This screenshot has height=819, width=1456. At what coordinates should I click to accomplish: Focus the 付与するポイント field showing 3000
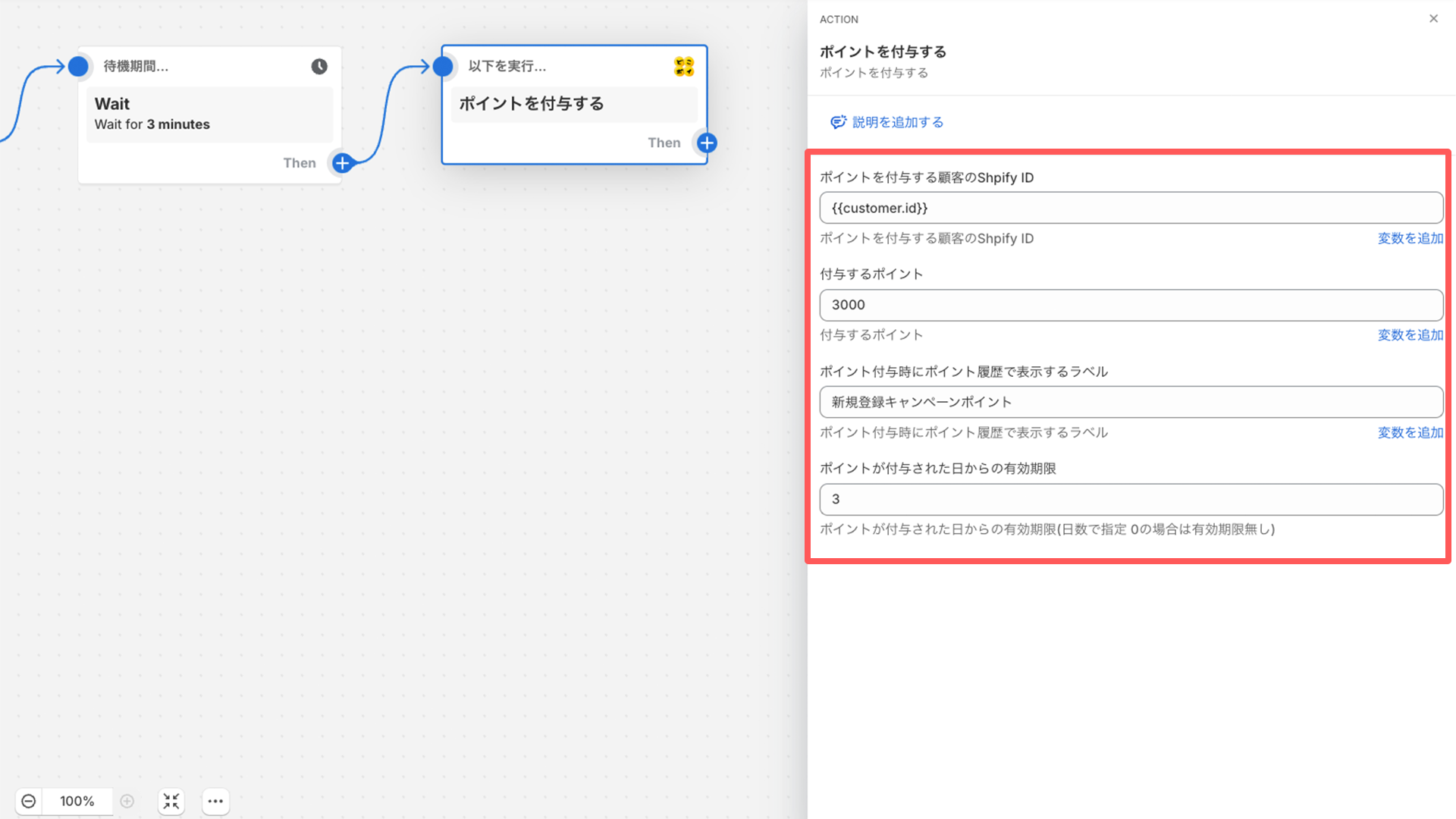point(1131,305)
